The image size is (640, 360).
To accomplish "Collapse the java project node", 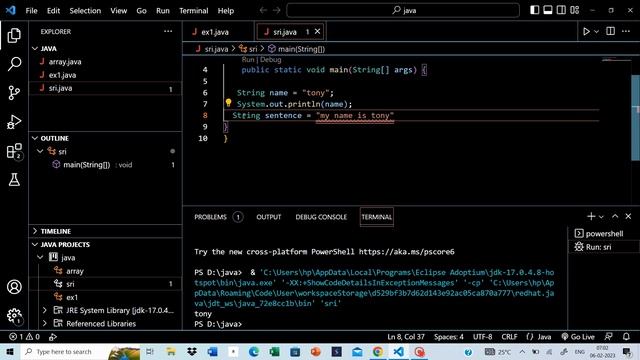I will (x=40, y=258).
